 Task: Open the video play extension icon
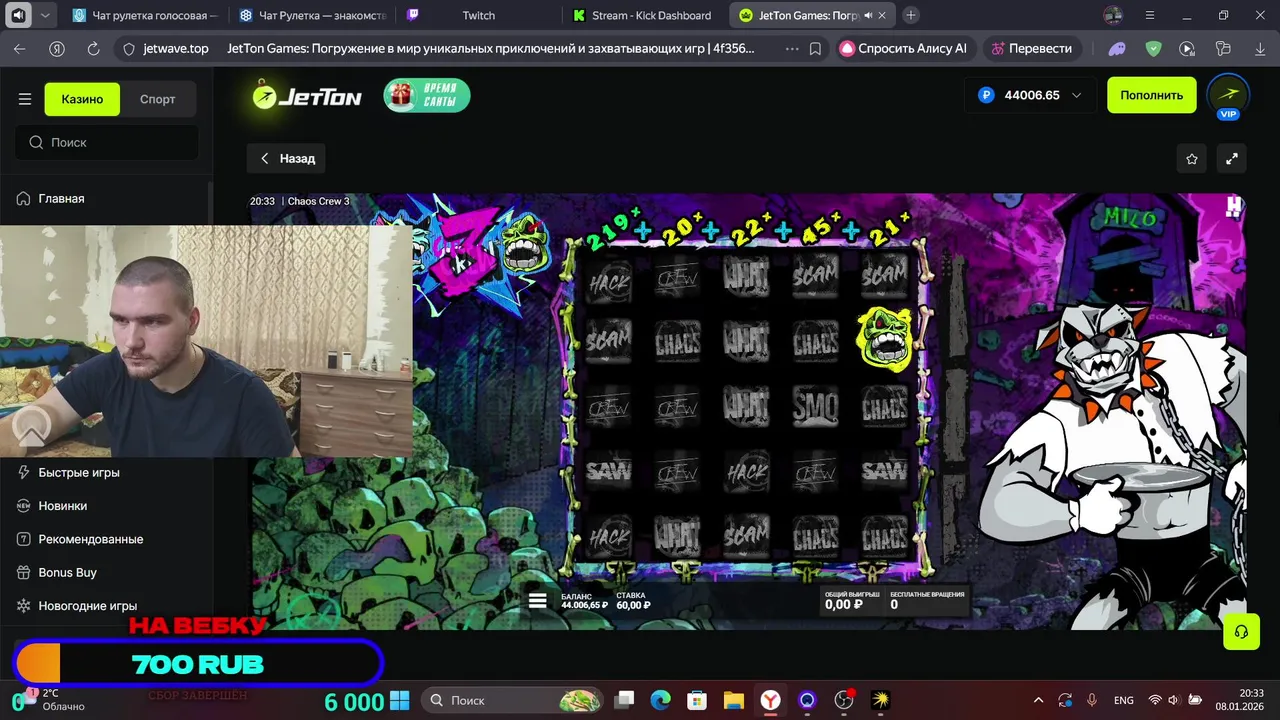(1187, 48)
